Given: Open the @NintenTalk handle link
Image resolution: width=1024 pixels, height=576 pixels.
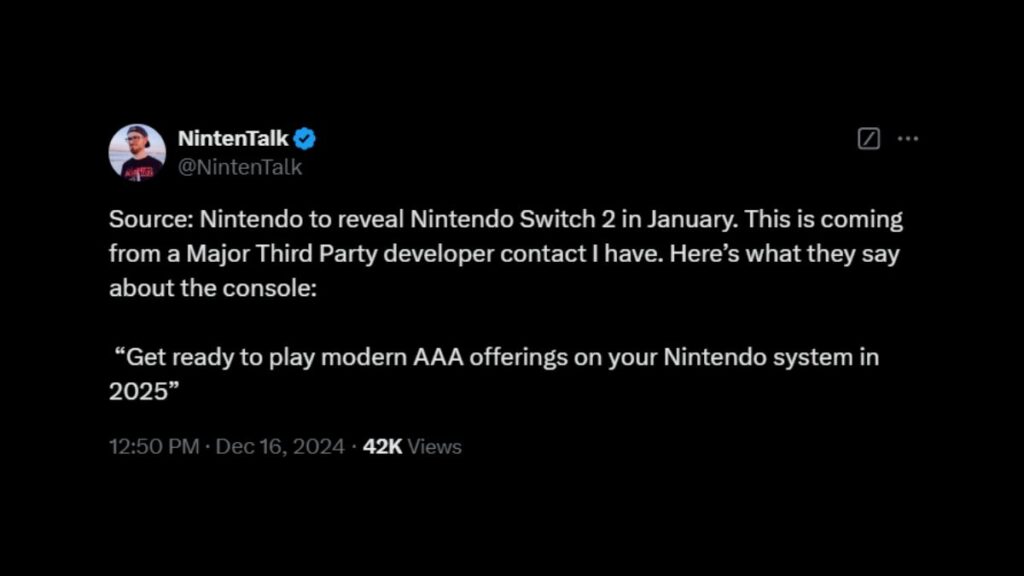Looking at the screenshot, I should pyautogui.click(x=240, y=167).
